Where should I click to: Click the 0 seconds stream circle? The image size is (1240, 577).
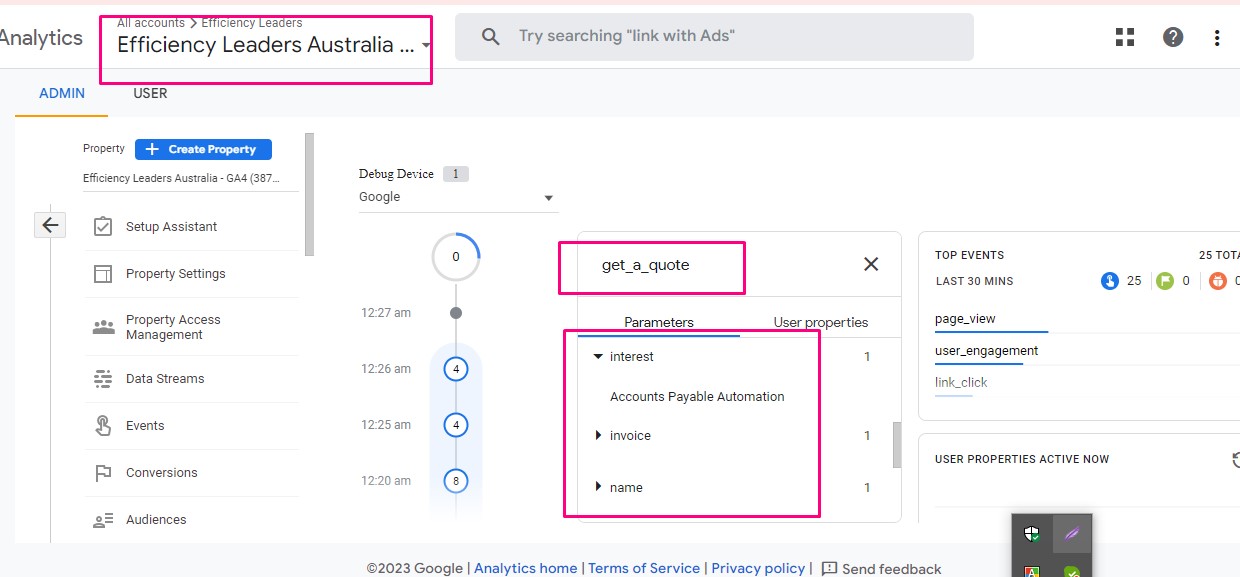tap(456, 257)
